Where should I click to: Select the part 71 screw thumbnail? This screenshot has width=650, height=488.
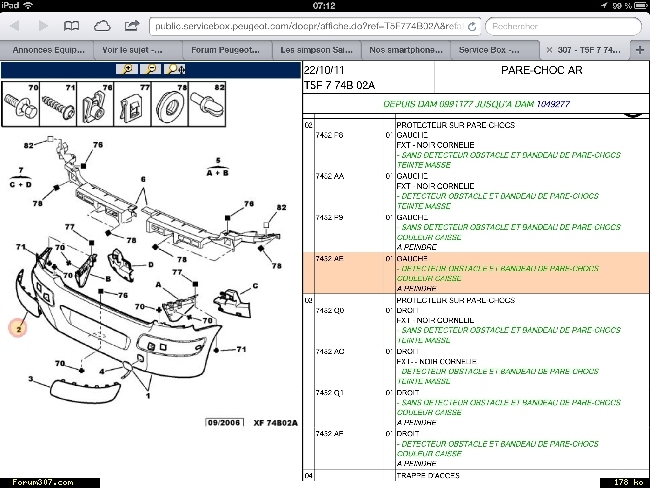(58, 104)
